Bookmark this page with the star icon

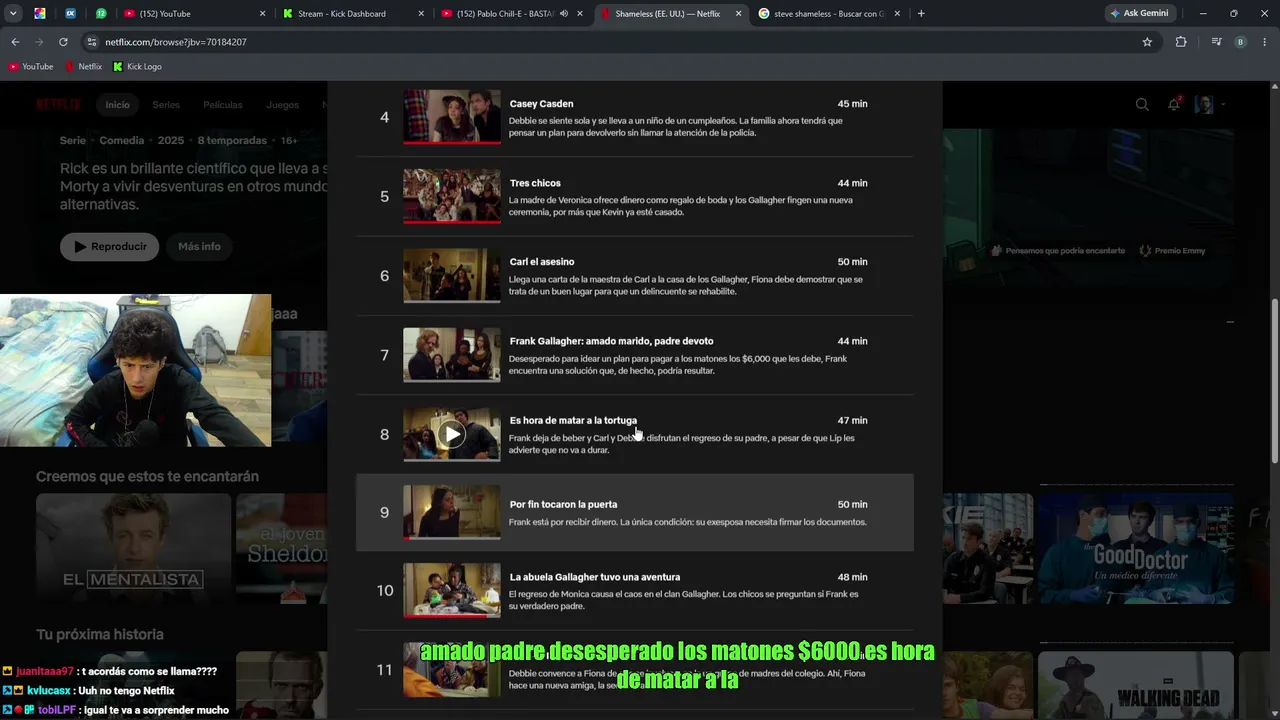(1147, 42)
